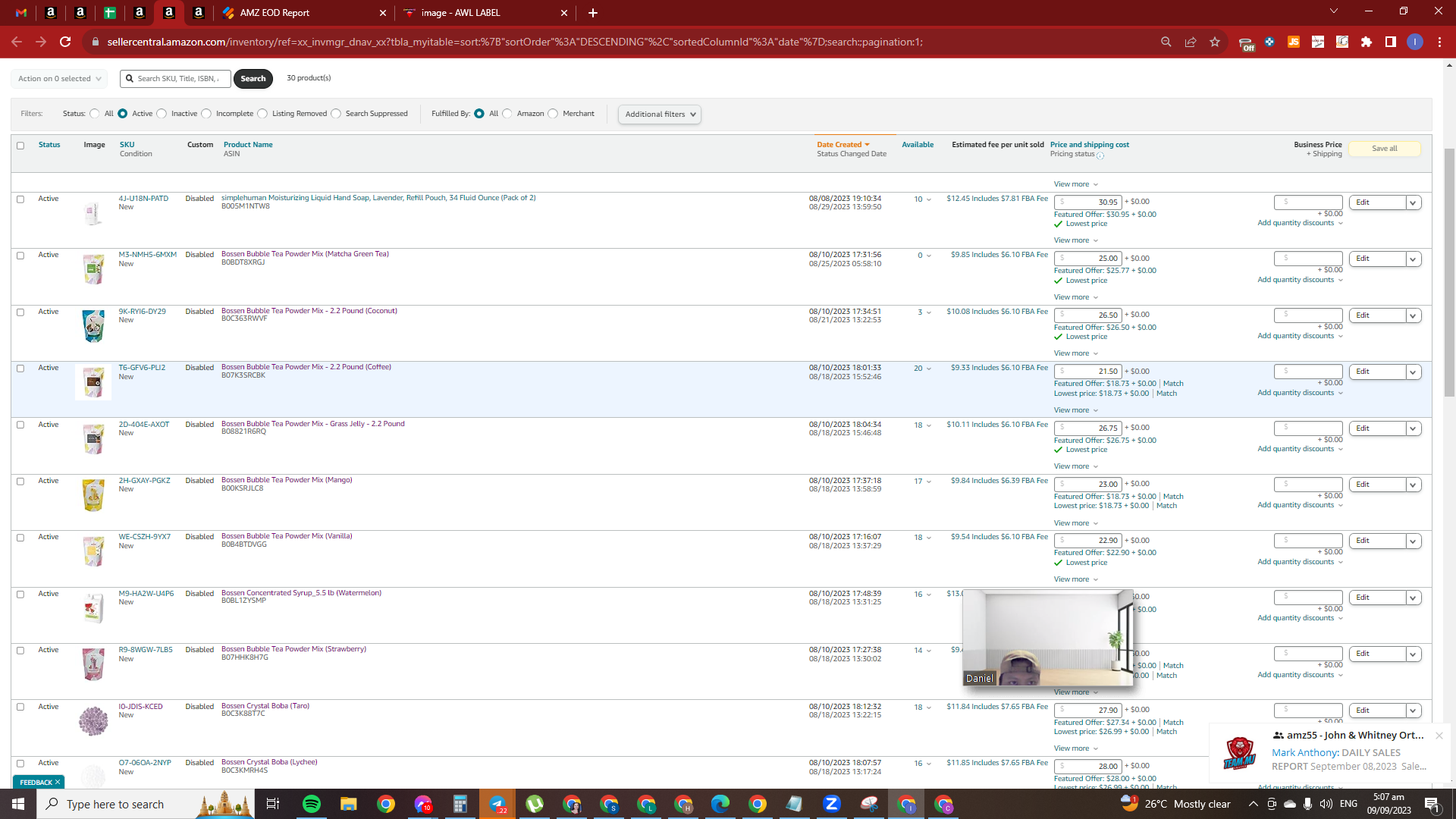Viewport: 1456px width, 819px height.
Task: Open the FEEDBACK button
Action: 39,782
